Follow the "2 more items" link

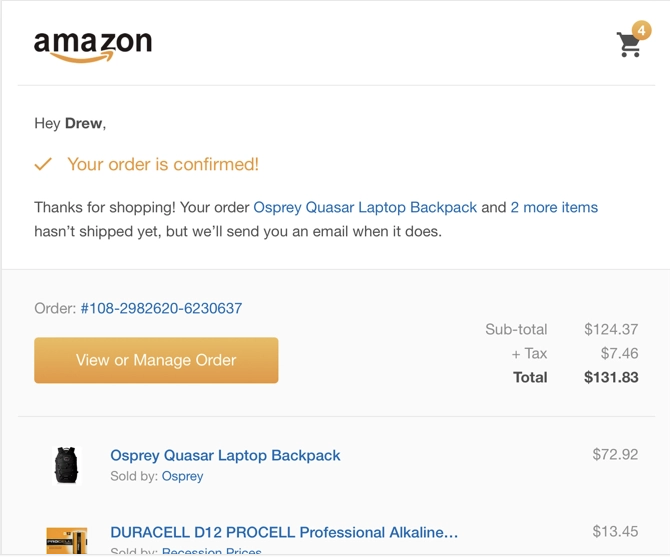coord(554,208)
